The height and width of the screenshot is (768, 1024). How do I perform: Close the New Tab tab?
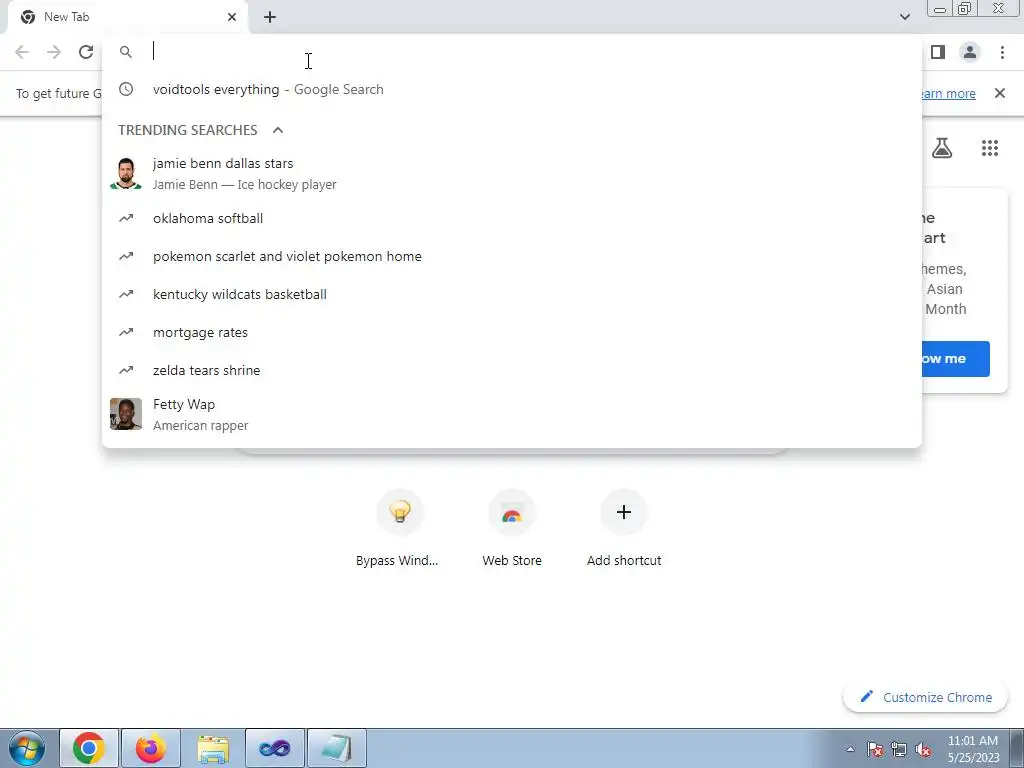click(232, 17)
